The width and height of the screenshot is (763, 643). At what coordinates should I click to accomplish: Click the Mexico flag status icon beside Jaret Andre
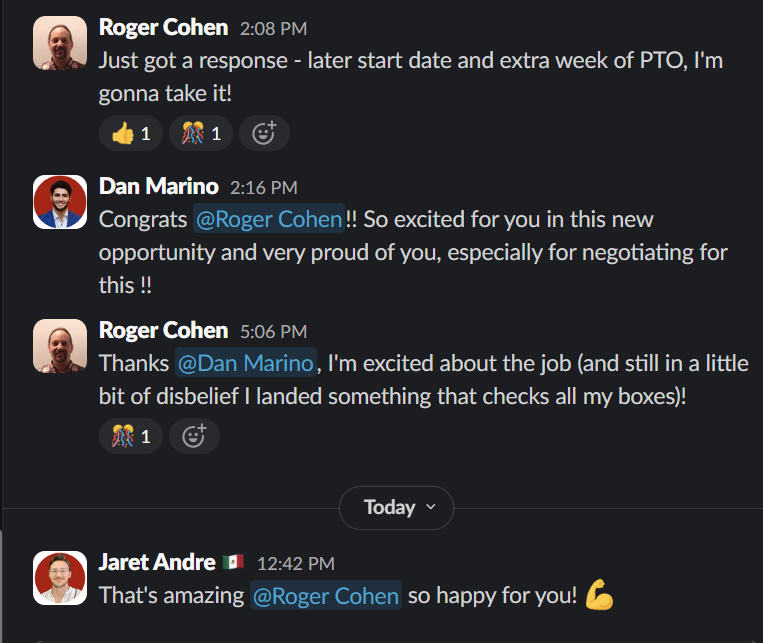234,563
